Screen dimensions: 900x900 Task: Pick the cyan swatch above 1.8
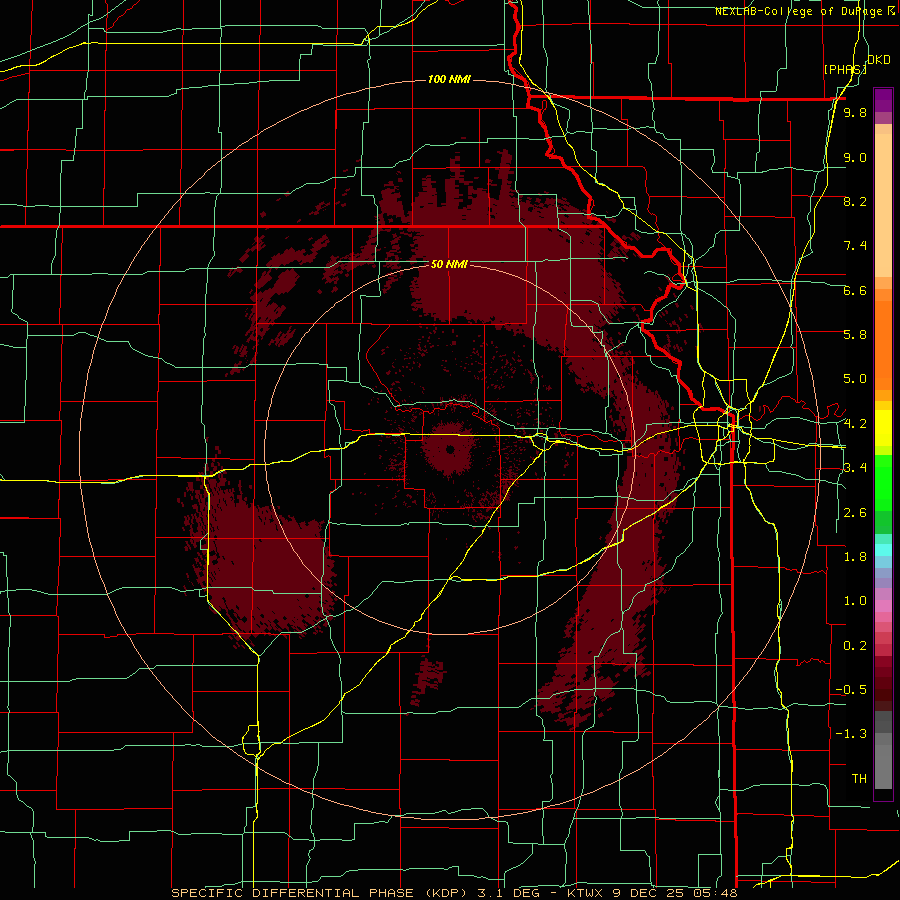pos(883,550)
